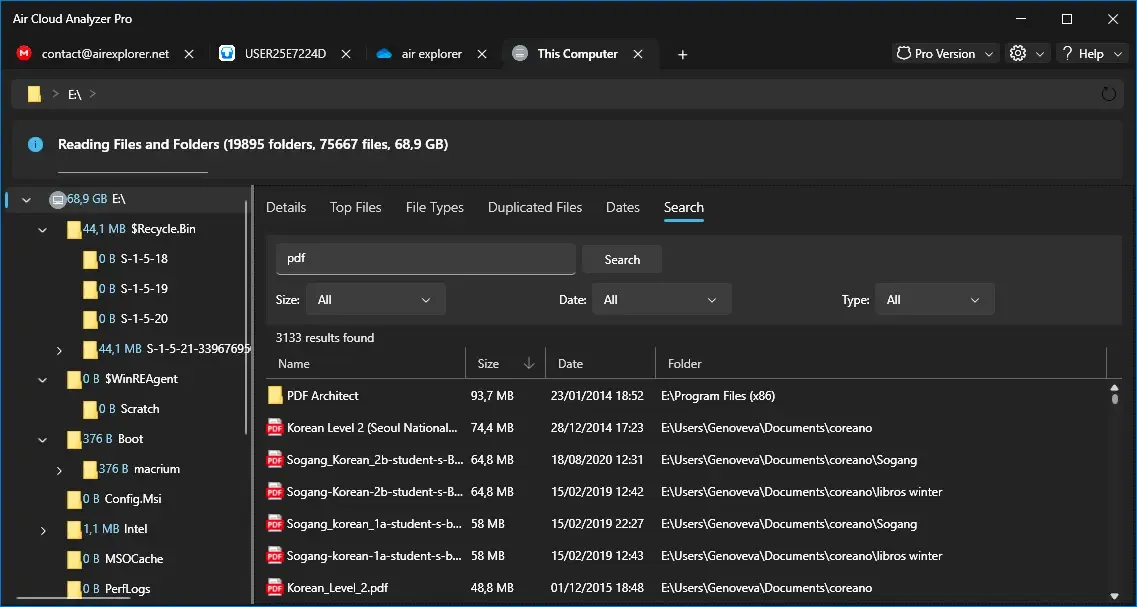Image resolution: width=1137 pixels, height=607 pixels.
Task: Open the Date filter dropdown
Action: [661, 300]
